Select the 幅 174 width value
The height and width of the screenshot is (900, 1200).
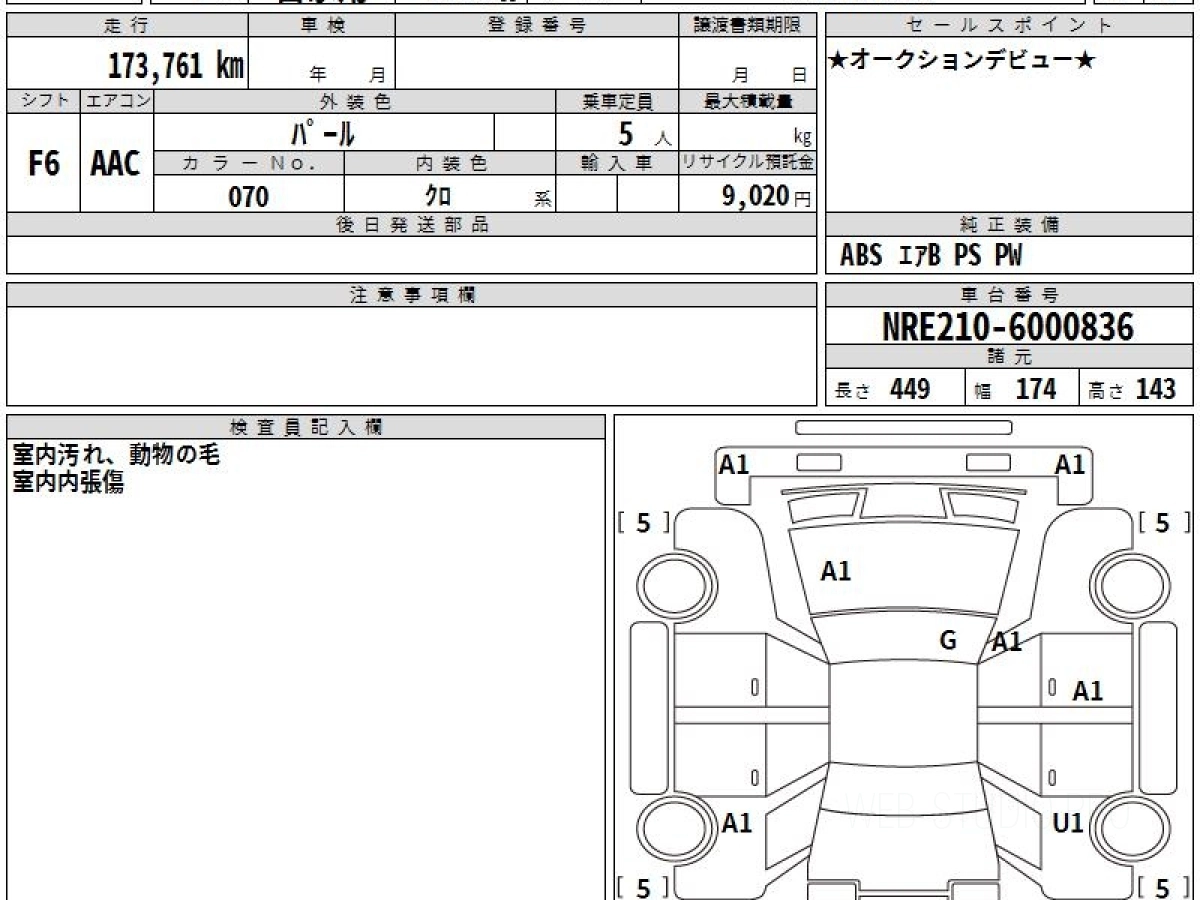tap(1015, 389)
